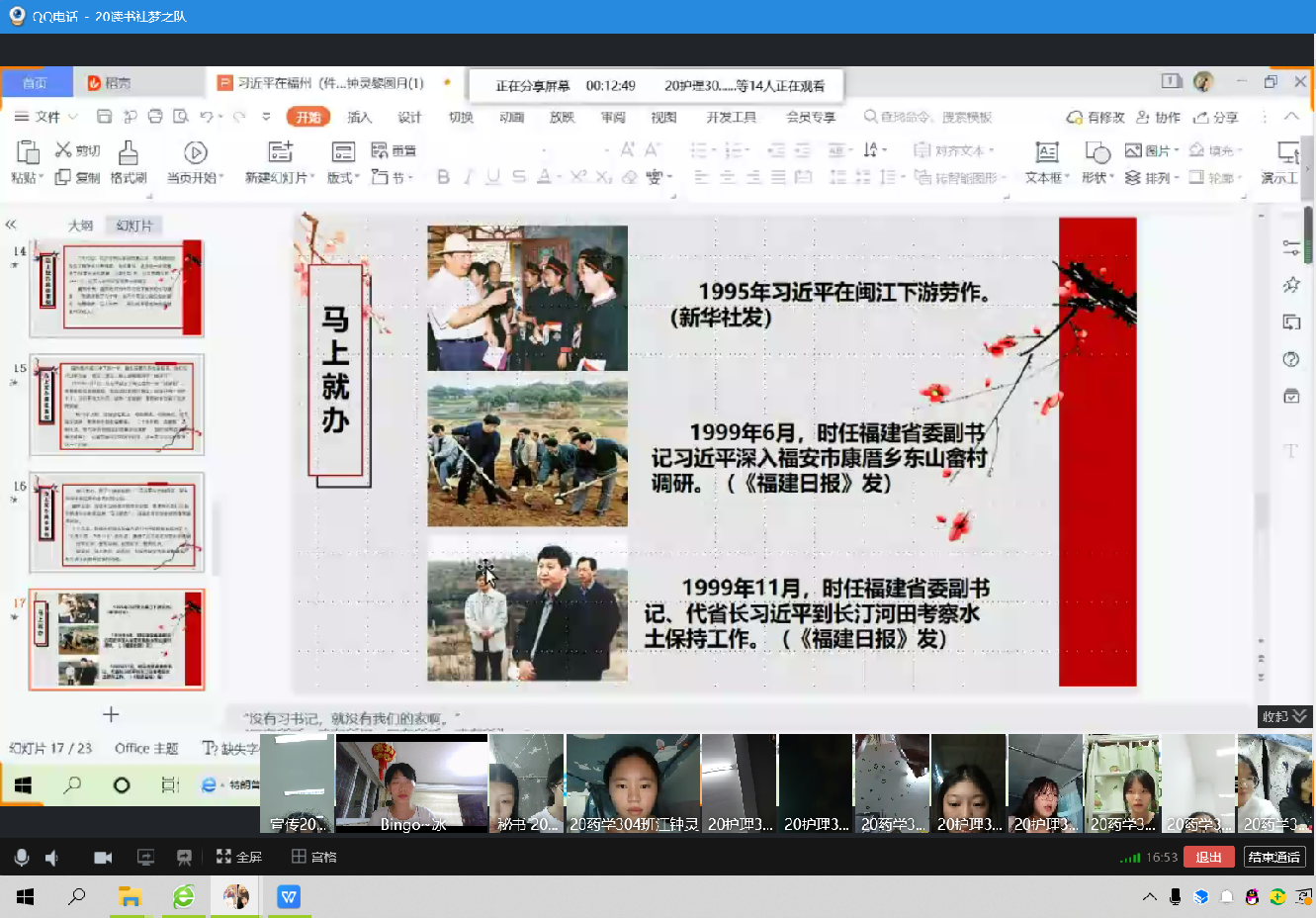
Task: Click the Paste (粘贴) clipboard icon
Action: (27, 160)
